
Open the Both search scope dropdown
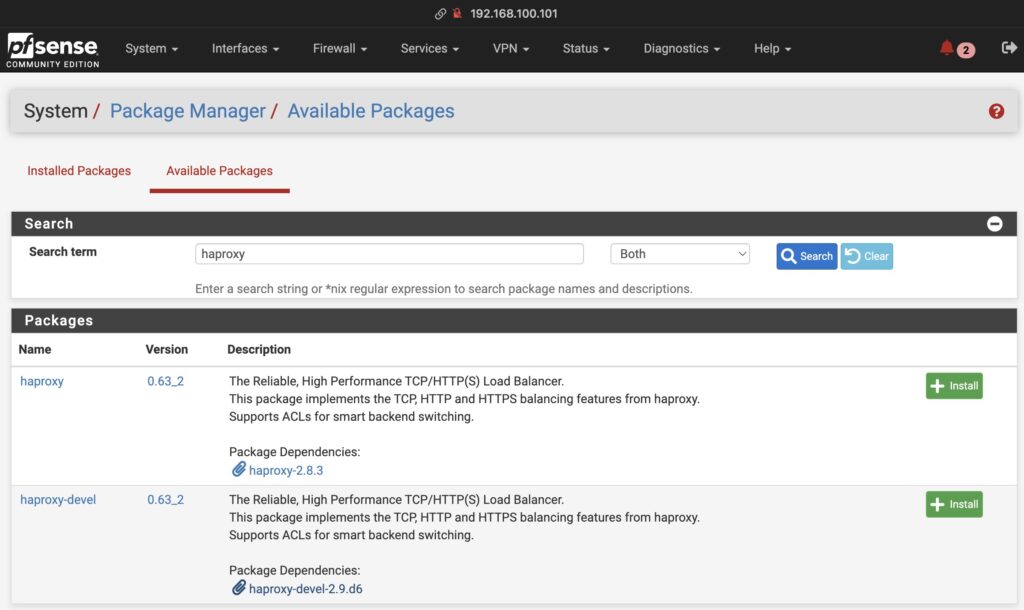[x=680, y=254]
